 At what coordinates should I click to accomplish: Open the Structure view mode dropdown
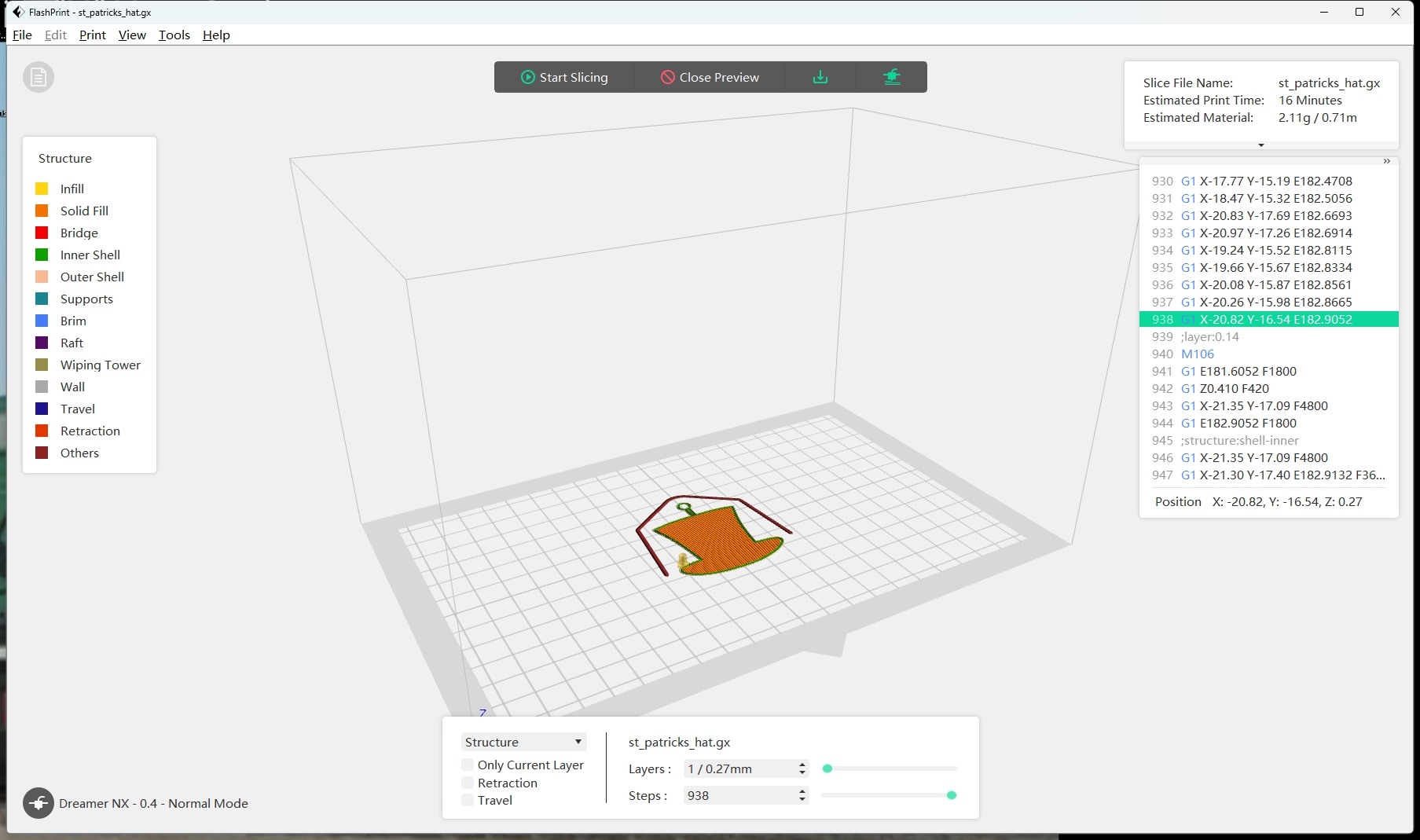pos(523,742)
